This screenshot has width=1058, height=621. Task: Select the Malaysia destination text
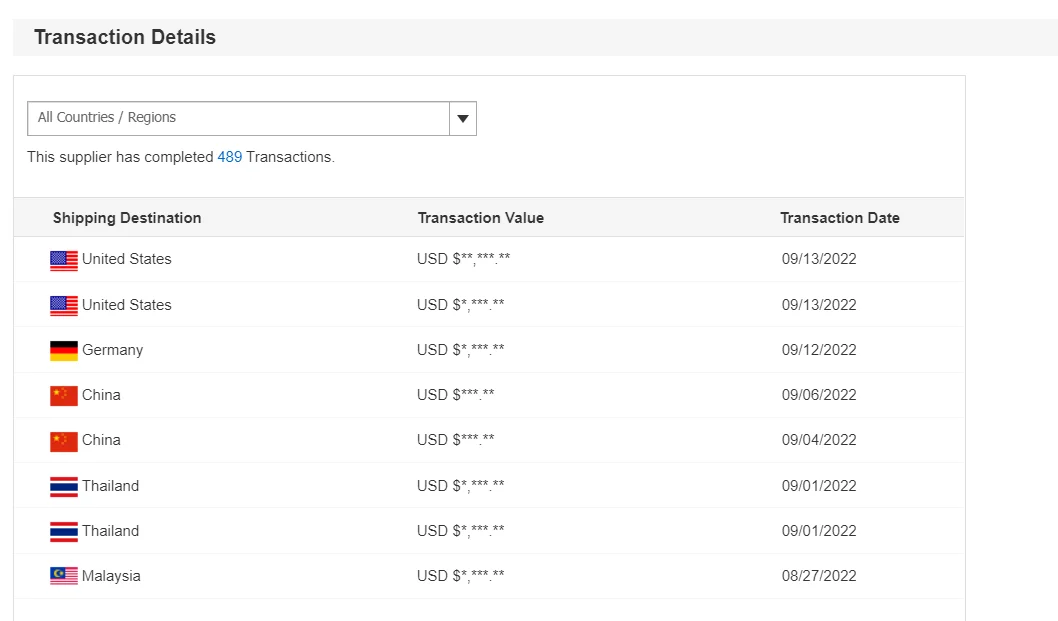click(111, 576)
